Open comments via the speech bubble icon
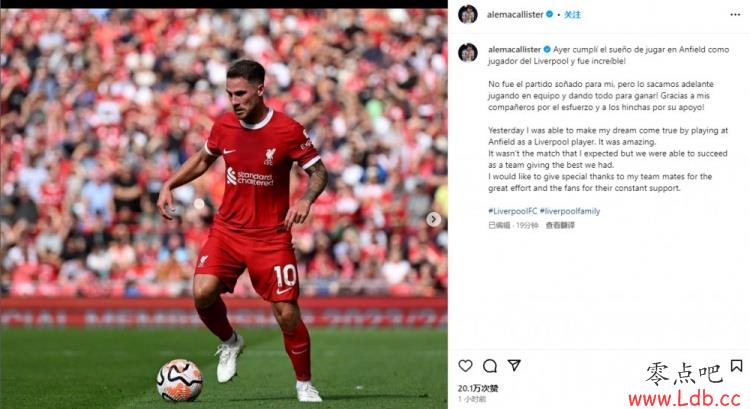The image size is (750, 409). coord(490,366)
